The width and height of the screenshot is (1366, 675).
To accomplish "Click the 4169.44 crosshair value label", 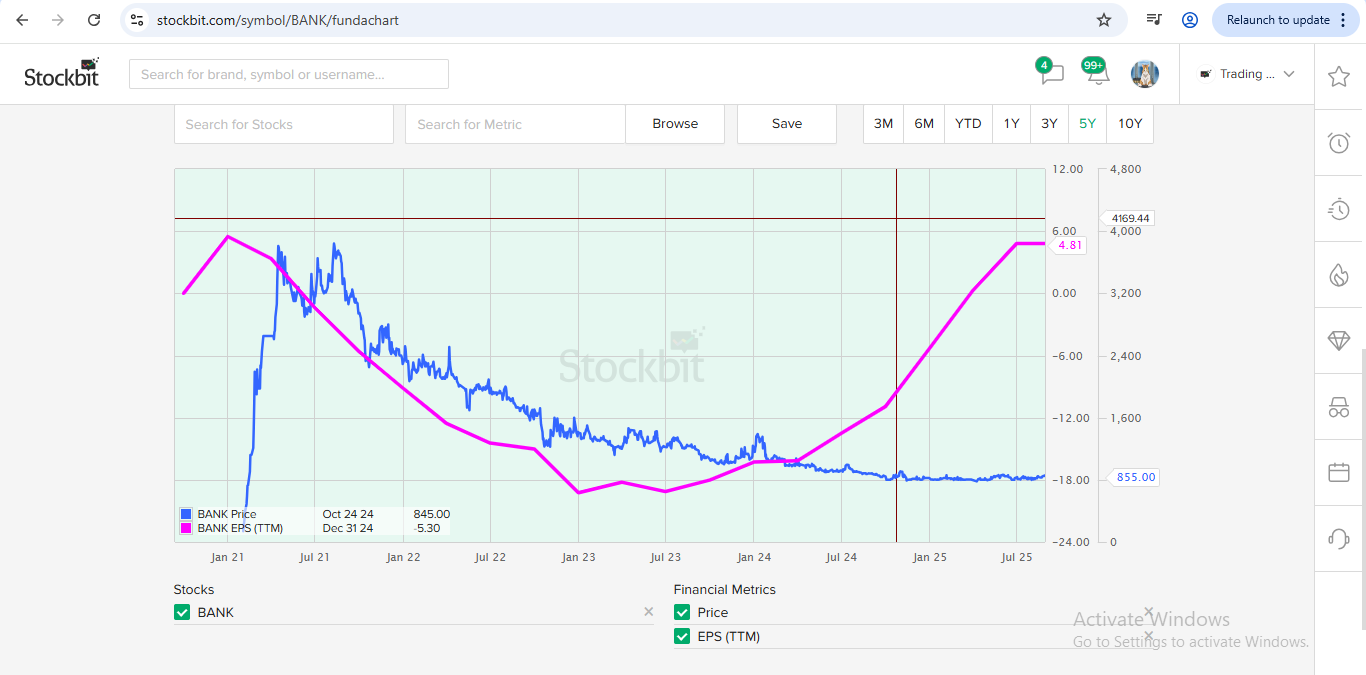I will (x=1128, y=218).
